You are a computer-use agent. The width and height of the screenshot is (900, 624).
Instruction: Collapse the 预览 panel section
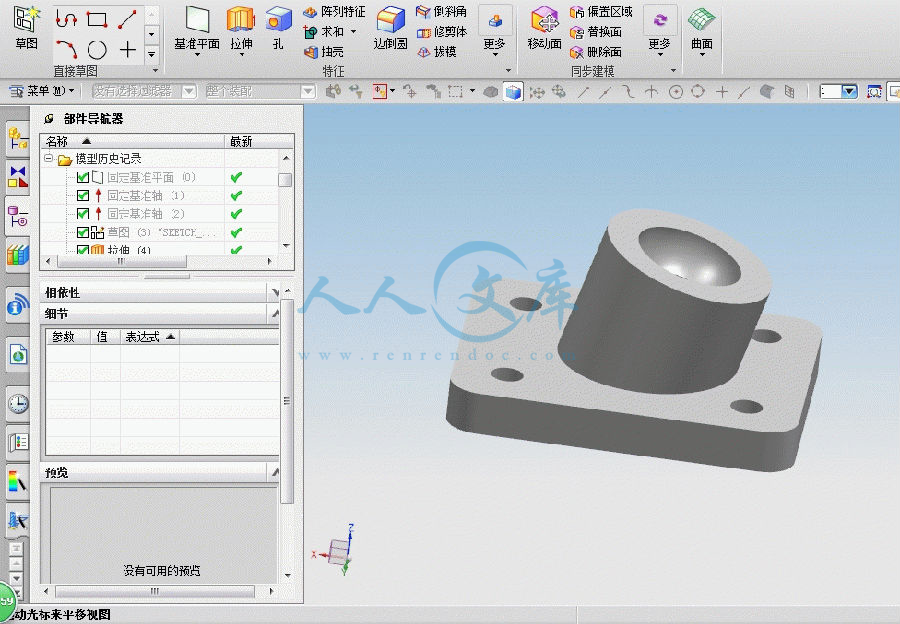(x=275, y=472)
